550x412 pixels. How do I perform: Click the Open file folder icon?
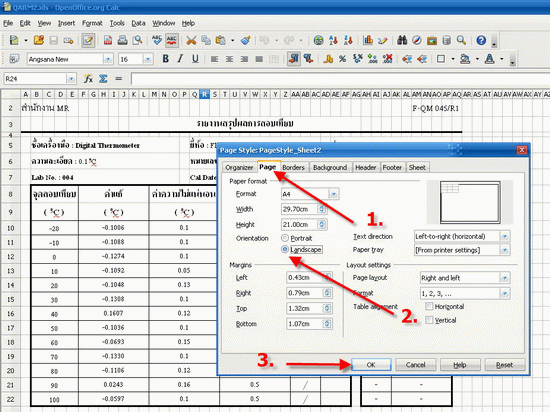(39, 40)
